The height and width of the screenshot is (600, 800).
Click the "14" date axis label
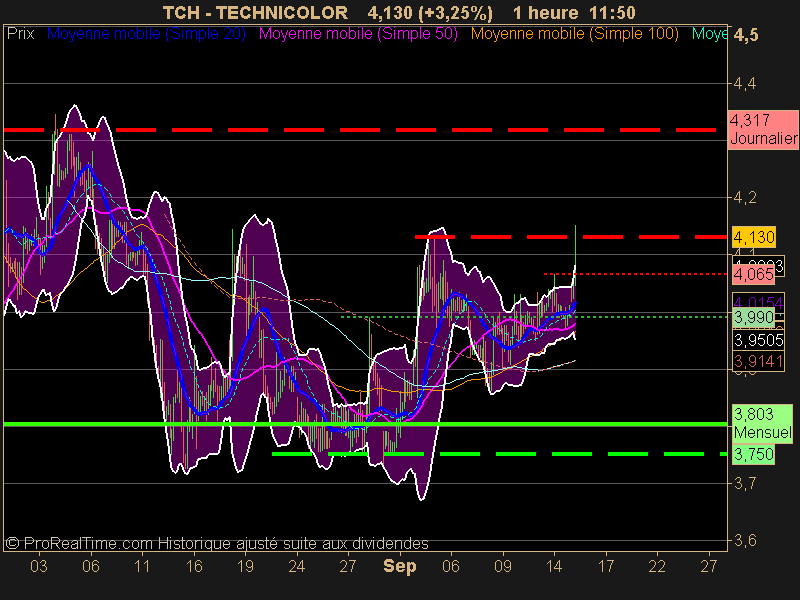(555, 566)
